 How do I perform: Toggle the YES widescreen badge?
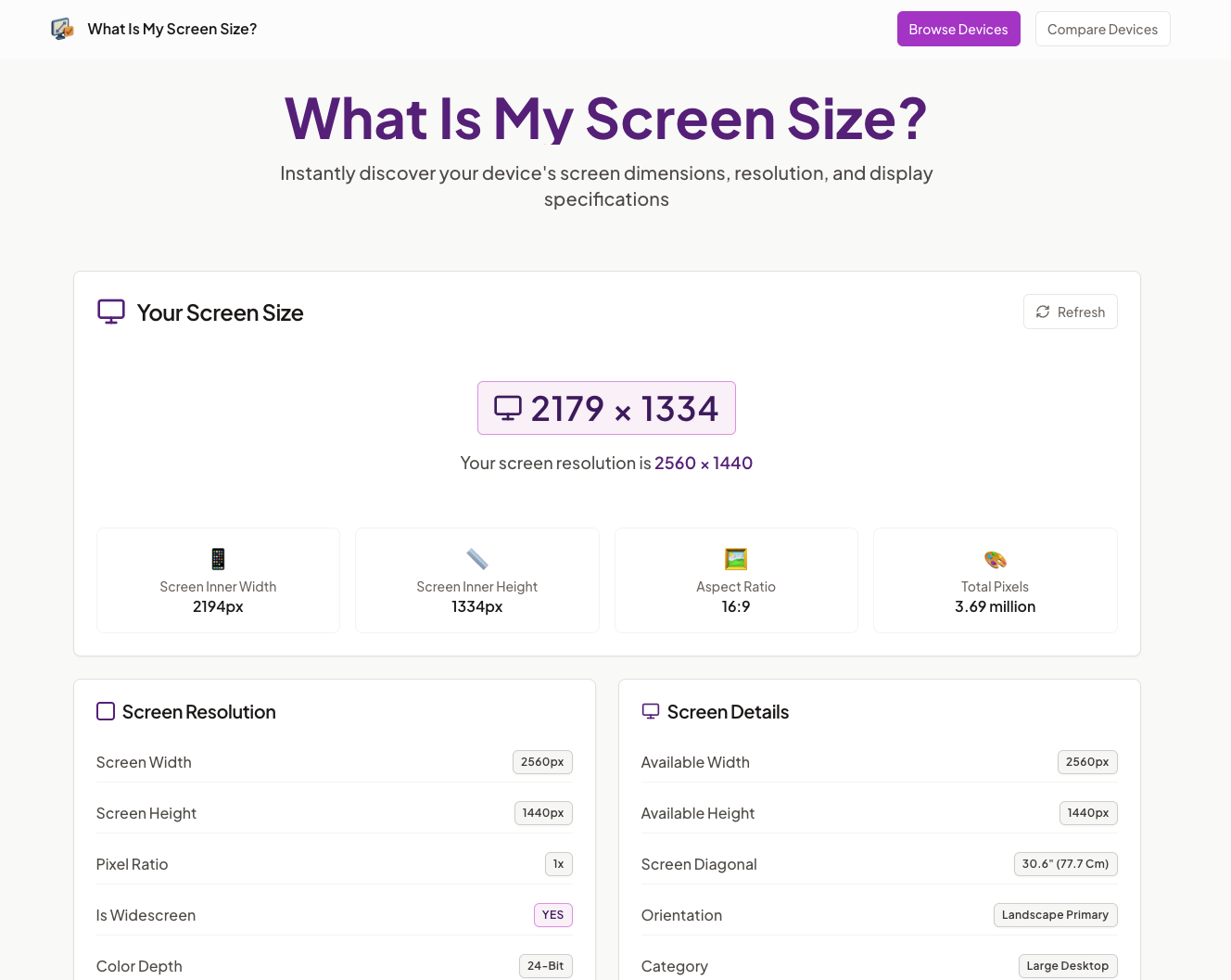tap(552, 915)
